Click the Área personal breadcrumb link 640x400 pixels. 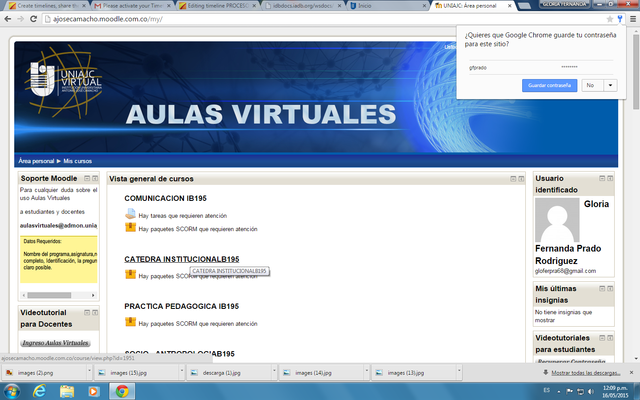pyautogui.click(x=36, y=161)
